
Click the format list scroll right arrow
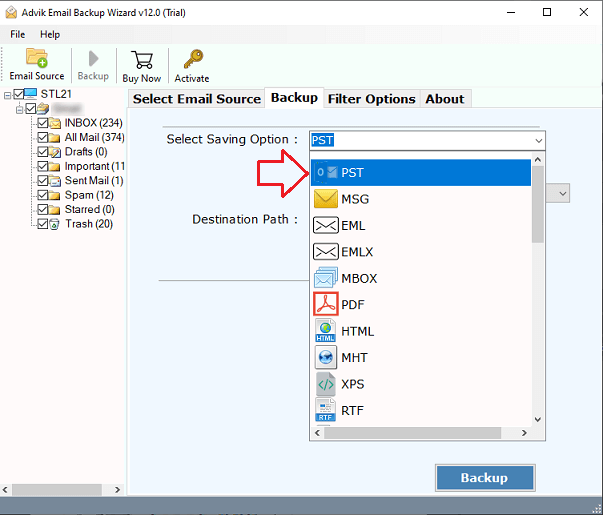click(x=524, y=433)
